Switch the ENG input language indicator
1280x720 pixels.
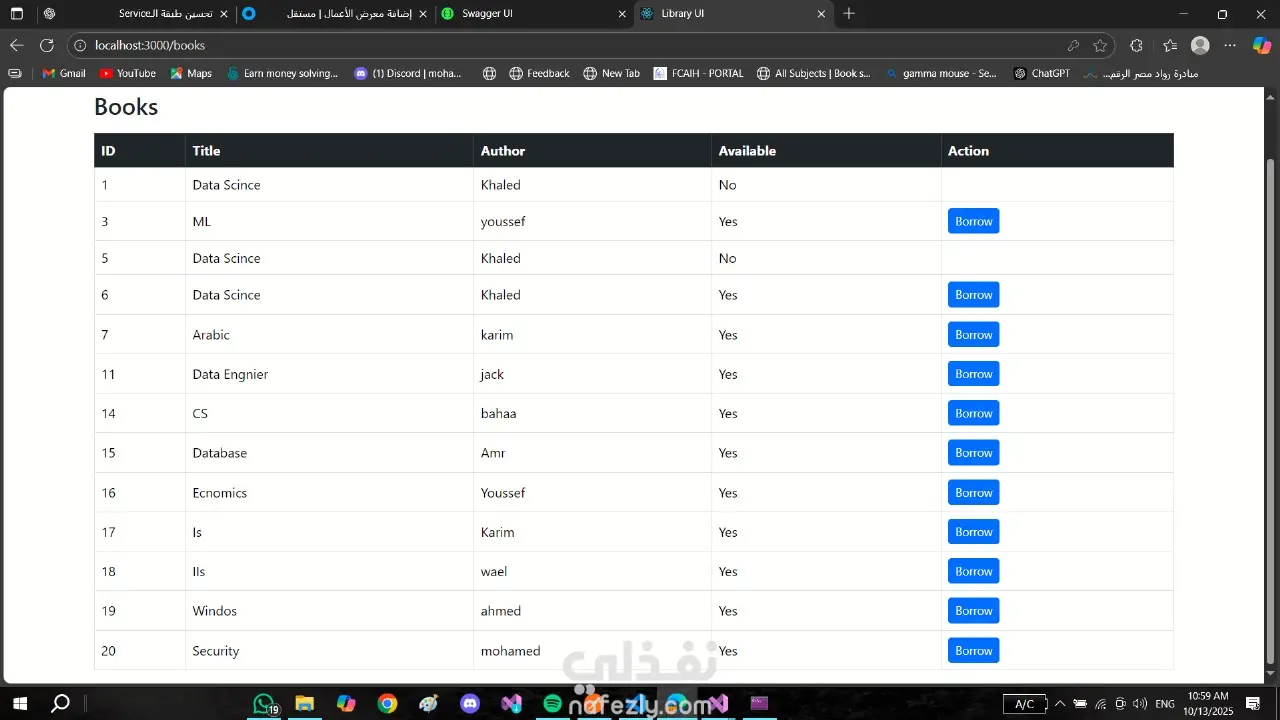(1165, 704)
